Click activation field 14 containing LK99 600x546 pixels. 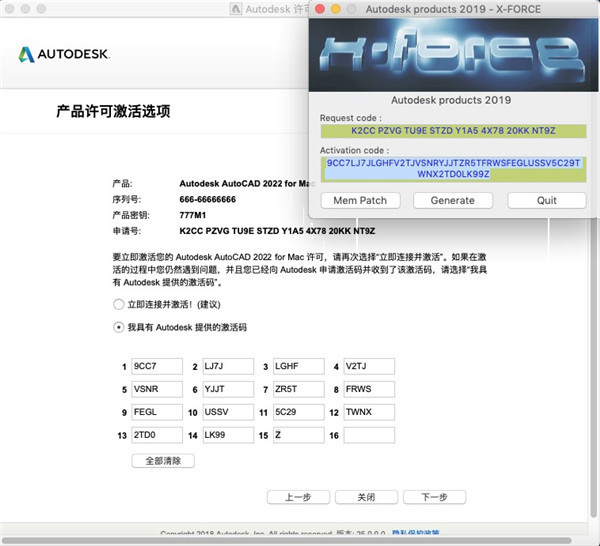[228, 435]
